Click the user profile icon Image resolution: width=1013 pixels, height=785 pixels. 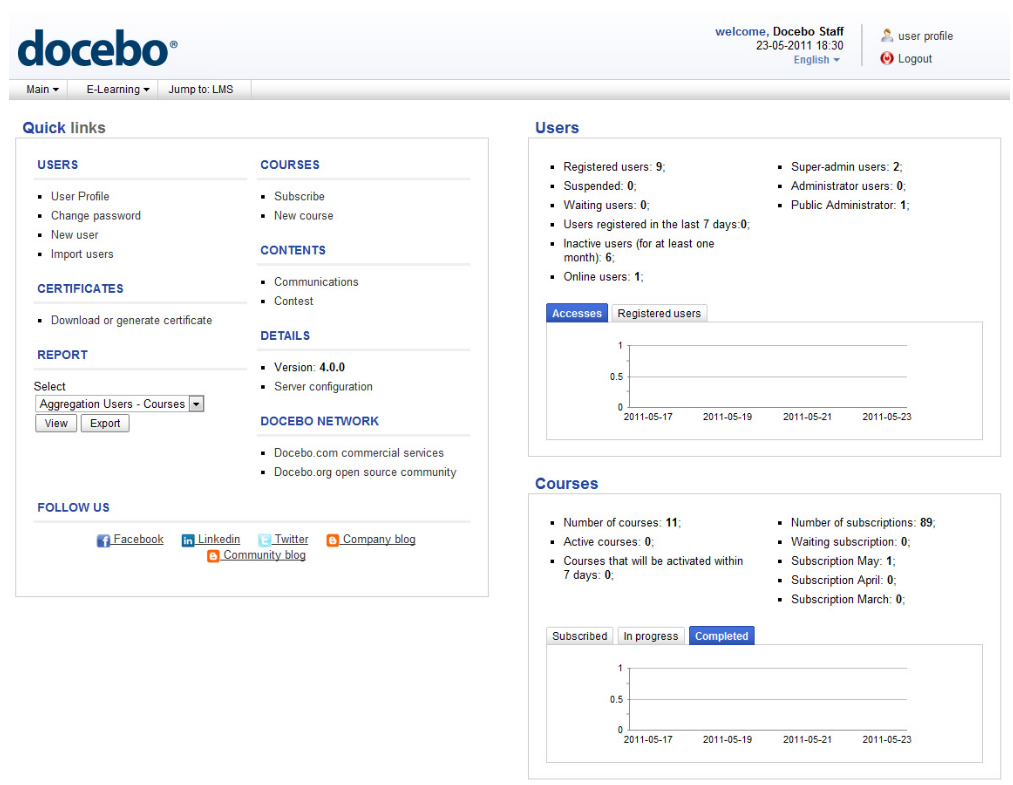coord(887,36)
